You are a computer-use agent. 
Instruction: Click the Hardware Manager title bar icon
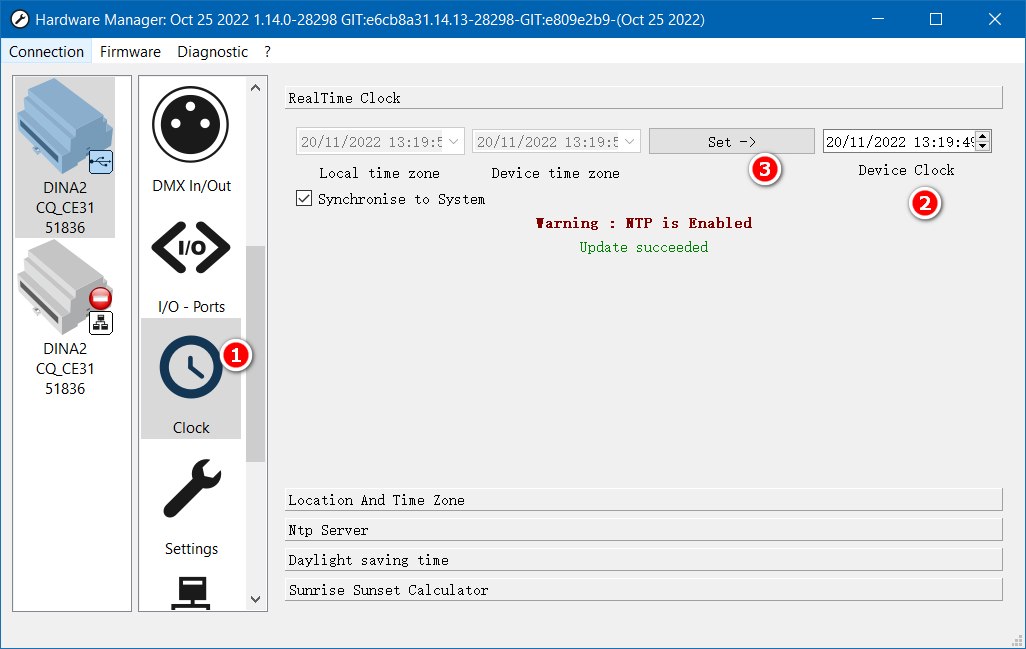click(19, 19)
